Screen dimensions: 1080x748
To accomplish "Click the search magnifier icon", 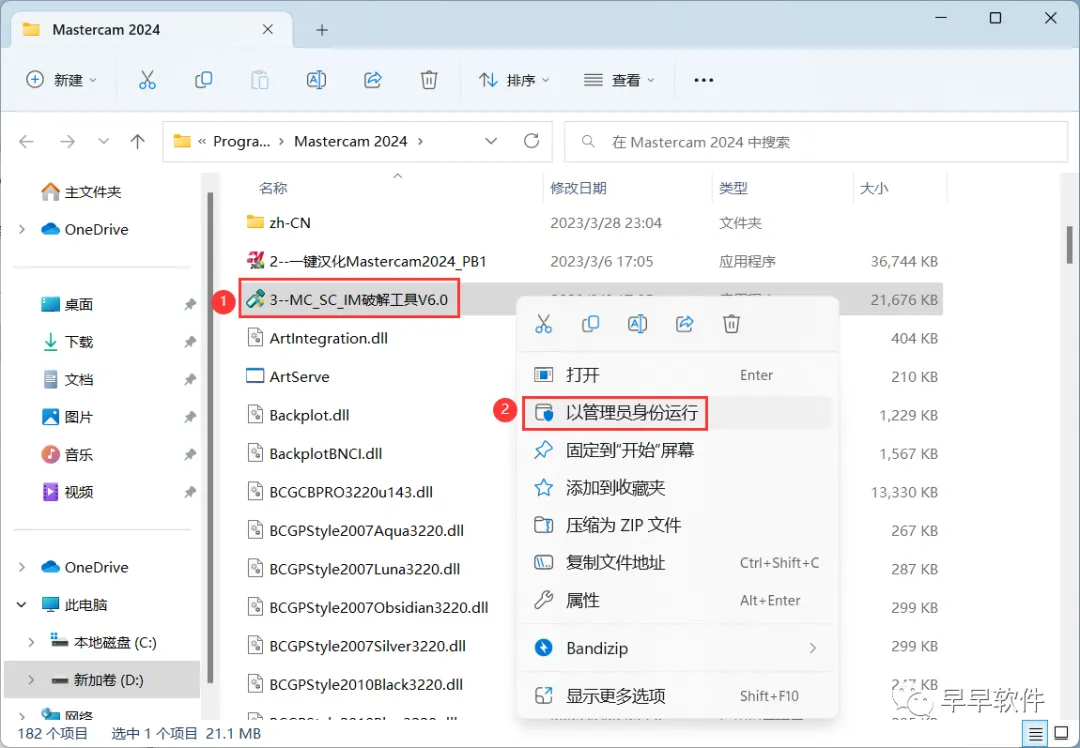I will tap(588, 142).
